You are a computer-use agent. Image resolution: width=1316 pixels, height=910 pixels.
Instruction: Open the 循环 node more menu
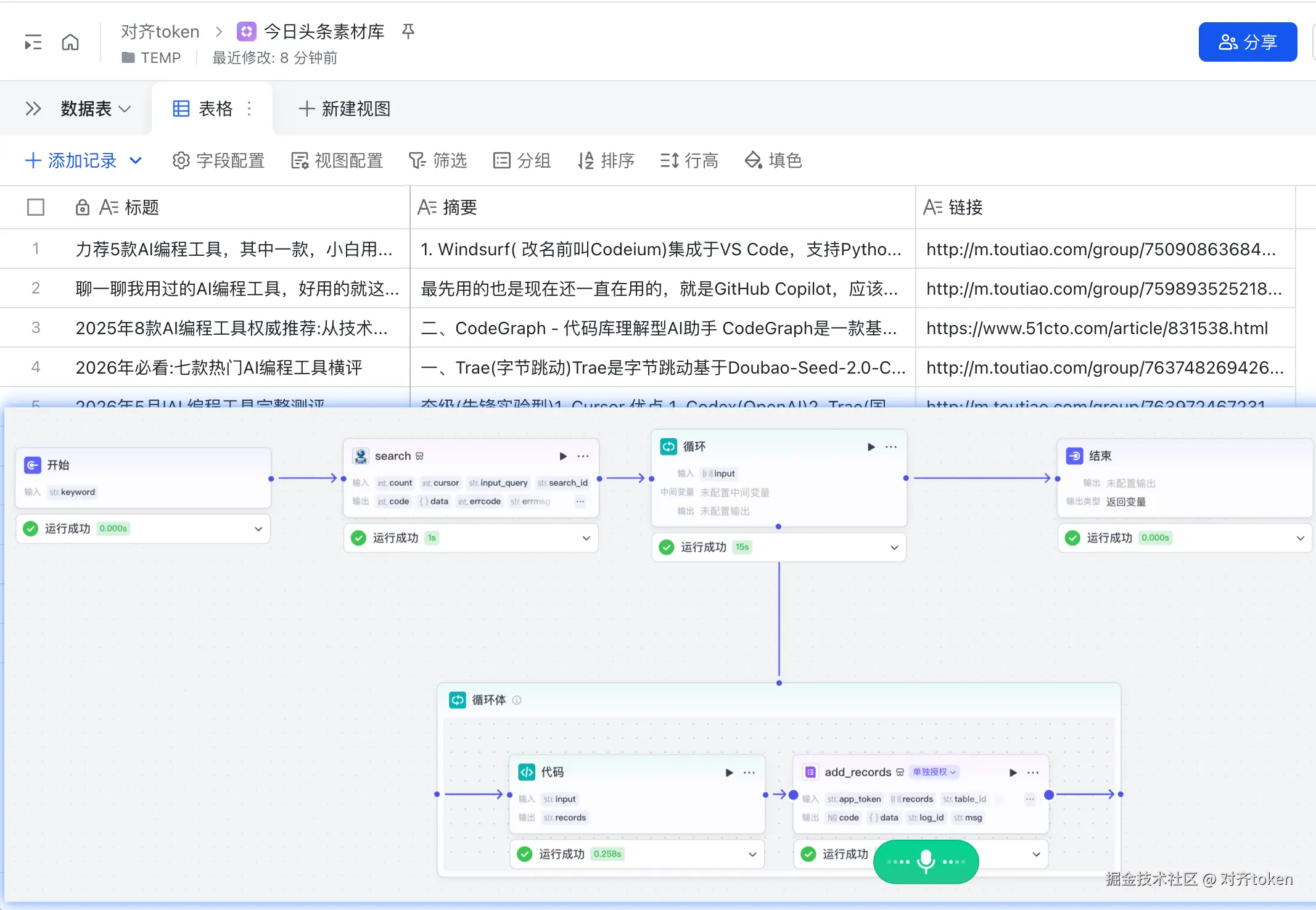(891, 447)
